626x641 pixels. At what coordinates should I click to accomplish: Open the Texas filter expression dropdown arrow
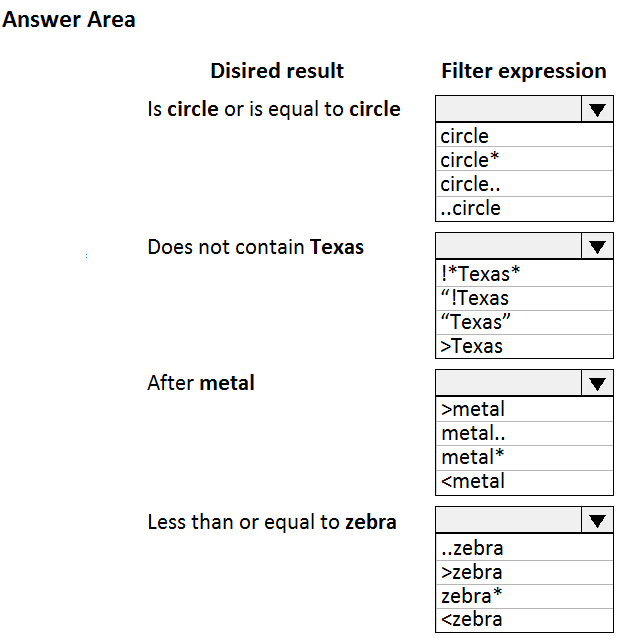click(x=597, y=246)
